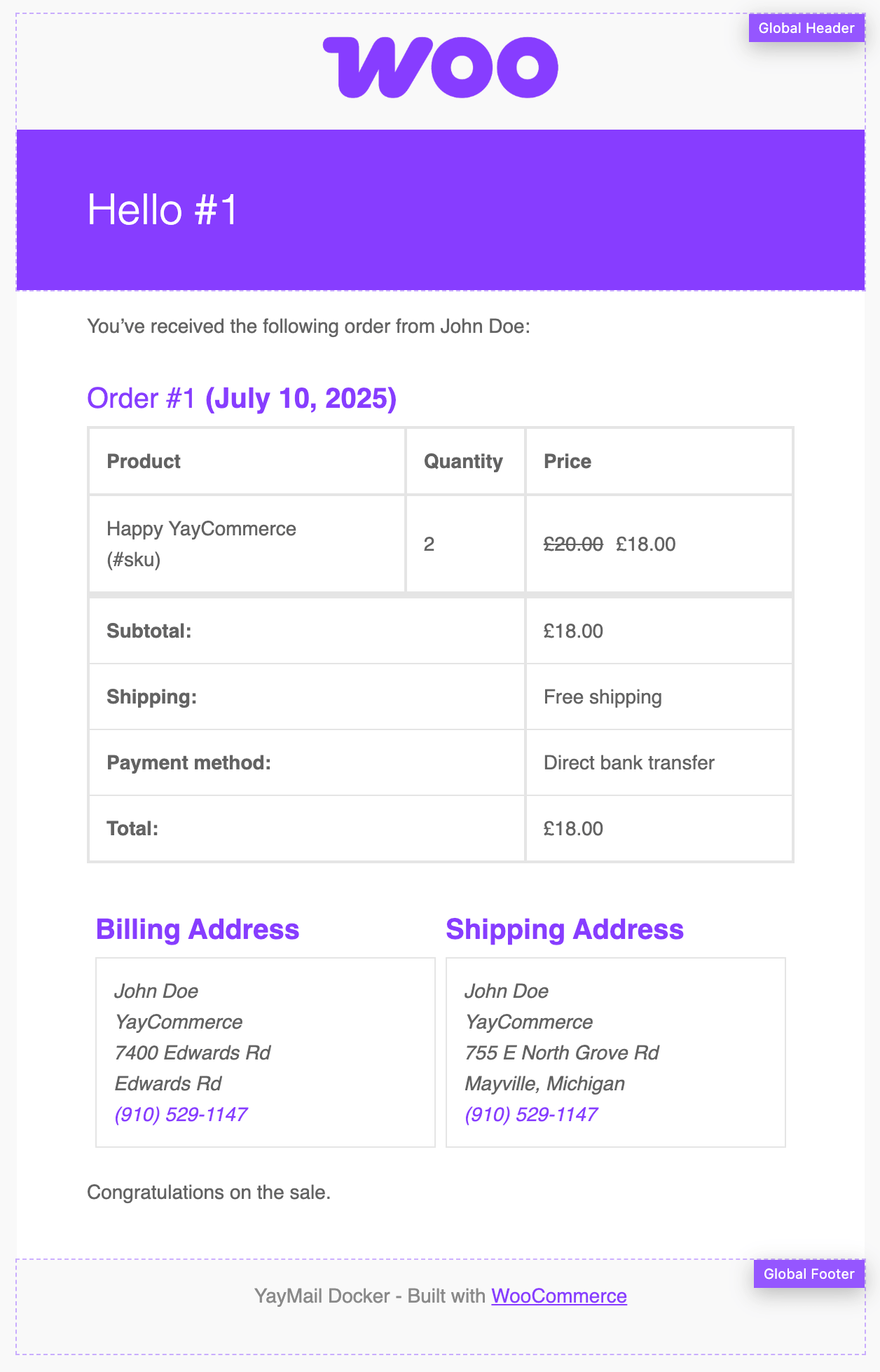
Task: Select the Global Header label badge
Action: [x=806, y=28]
